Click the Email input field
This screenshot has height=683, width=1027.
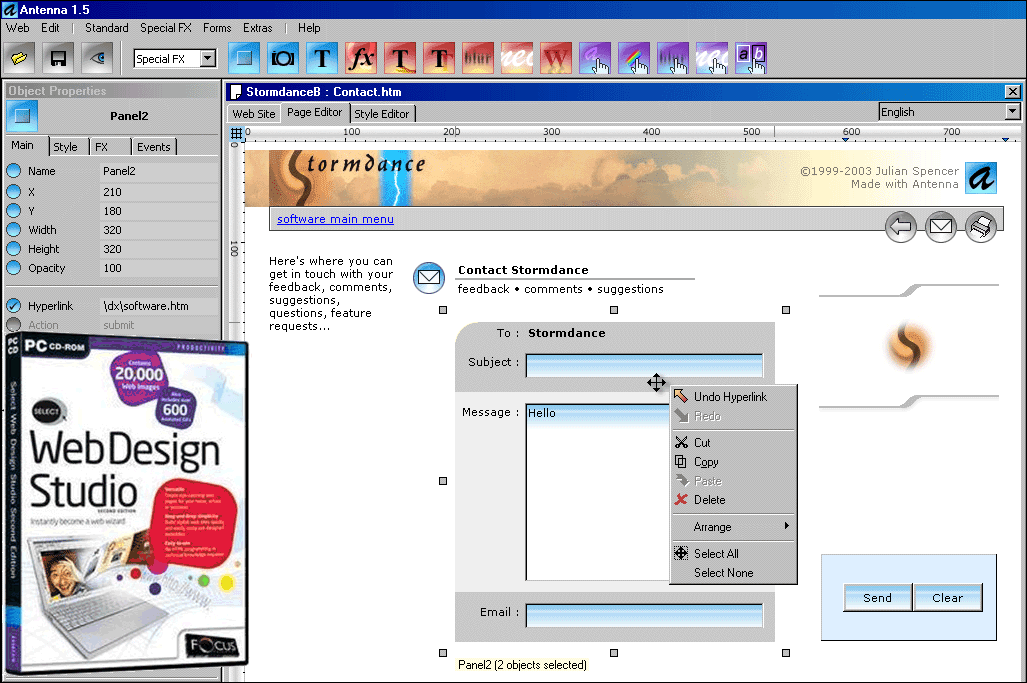[x=644, y=616]
